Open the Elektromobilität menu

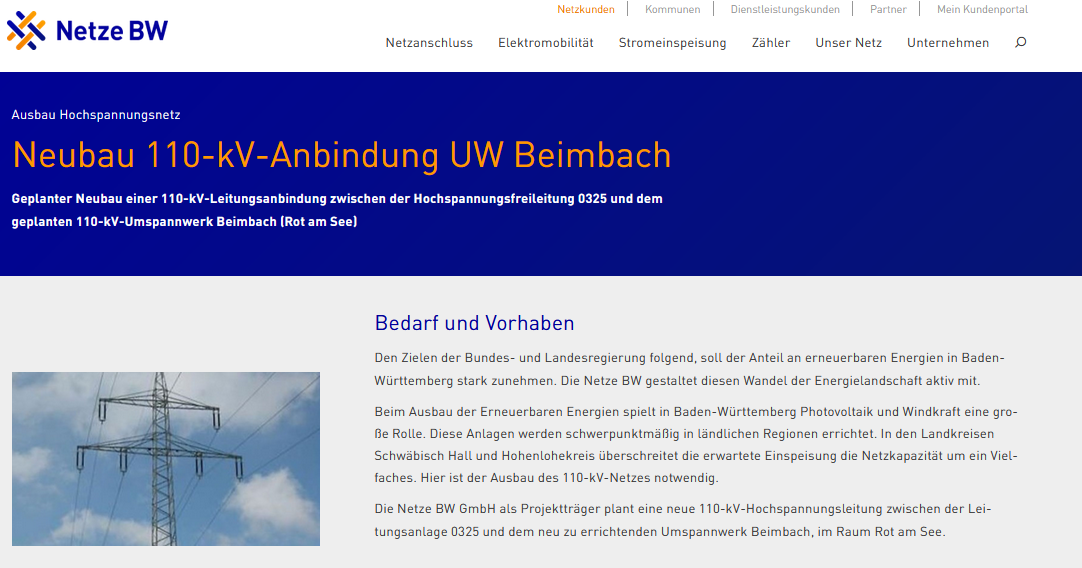(x=546, y=43)
